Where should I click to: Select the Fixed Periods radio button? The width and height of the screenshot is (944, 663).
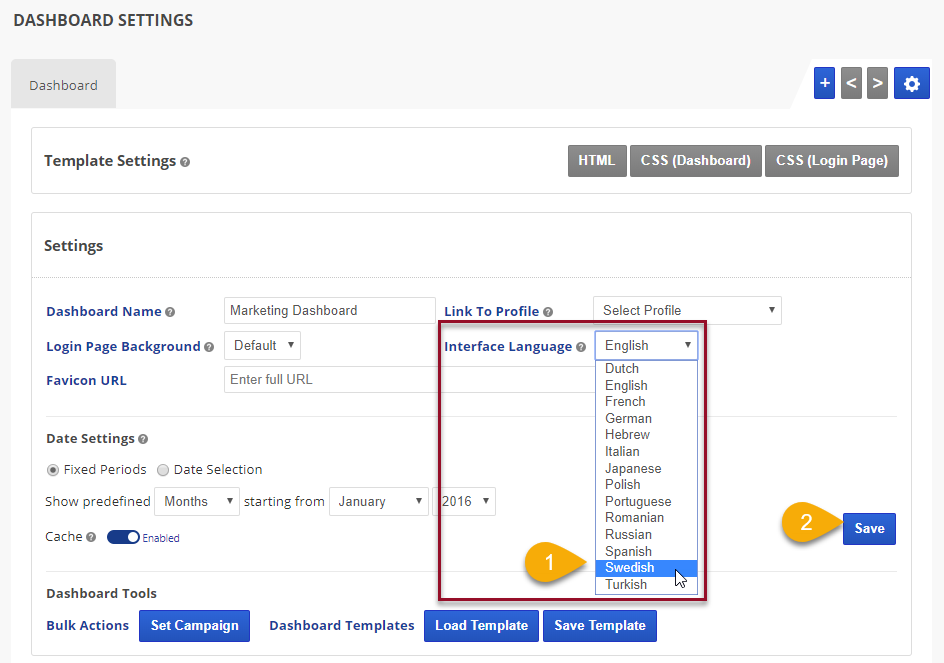tap(53, 470)
